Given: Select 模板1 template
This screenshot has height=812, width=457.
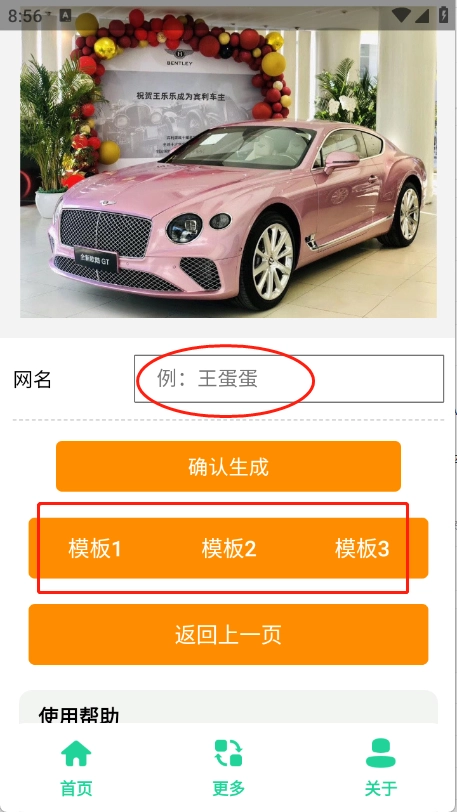Looking at the screenshot, I should pyautogui.click(x=95, y=548).
